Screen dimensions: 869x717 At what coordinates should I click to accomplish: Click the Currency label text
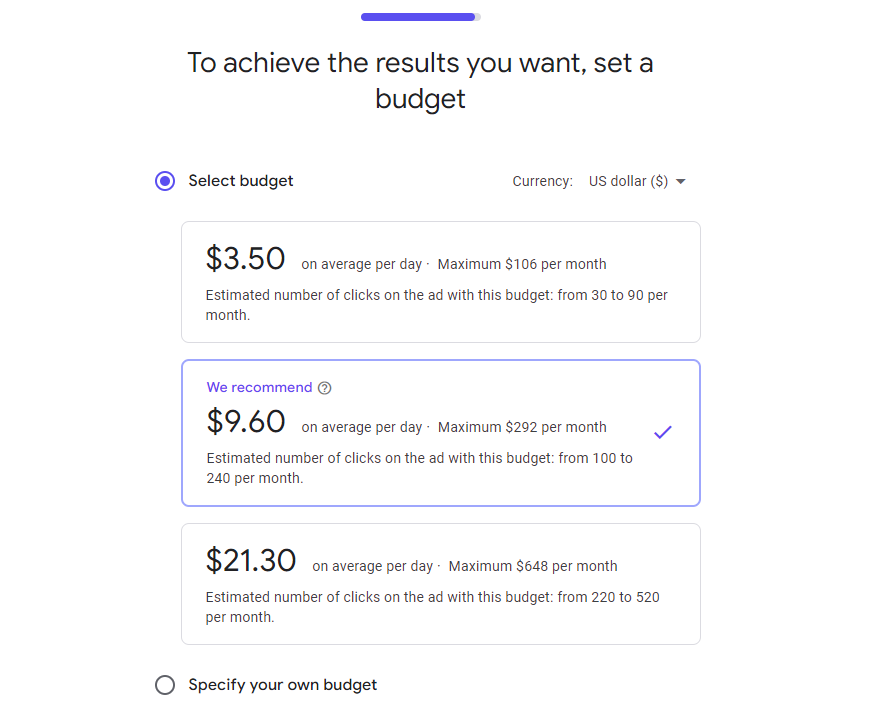542,181
